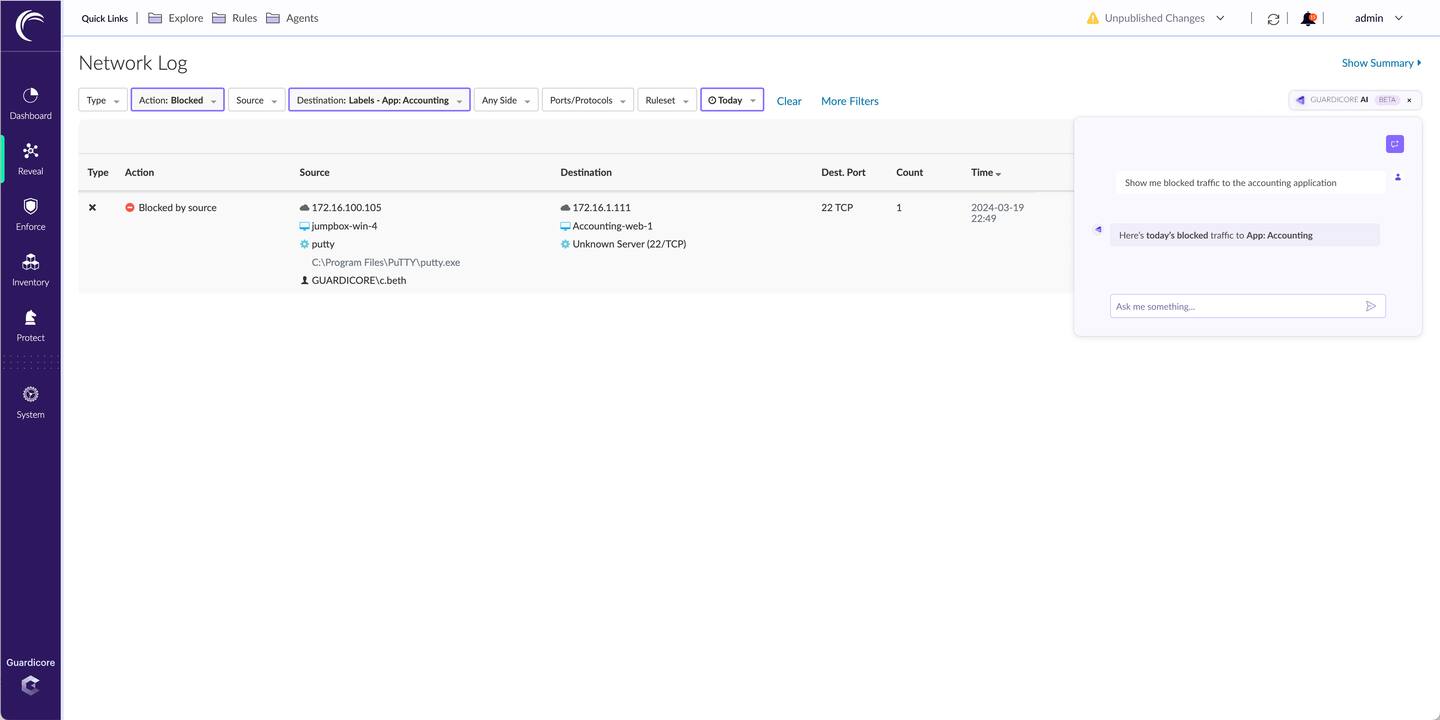The image size is (1440, 720).
Task: Open notifications bell icon
Action: coord(1308,19)
